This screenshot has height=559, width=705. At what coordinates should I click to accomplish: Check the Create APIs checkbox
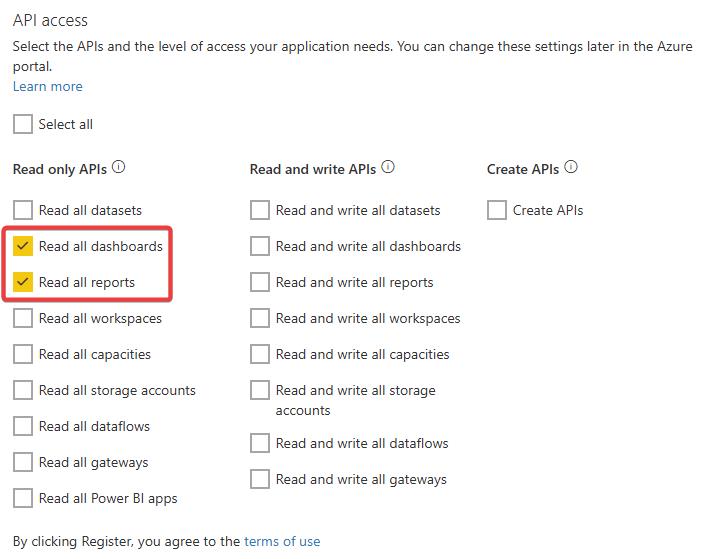(x=497, y=210)
